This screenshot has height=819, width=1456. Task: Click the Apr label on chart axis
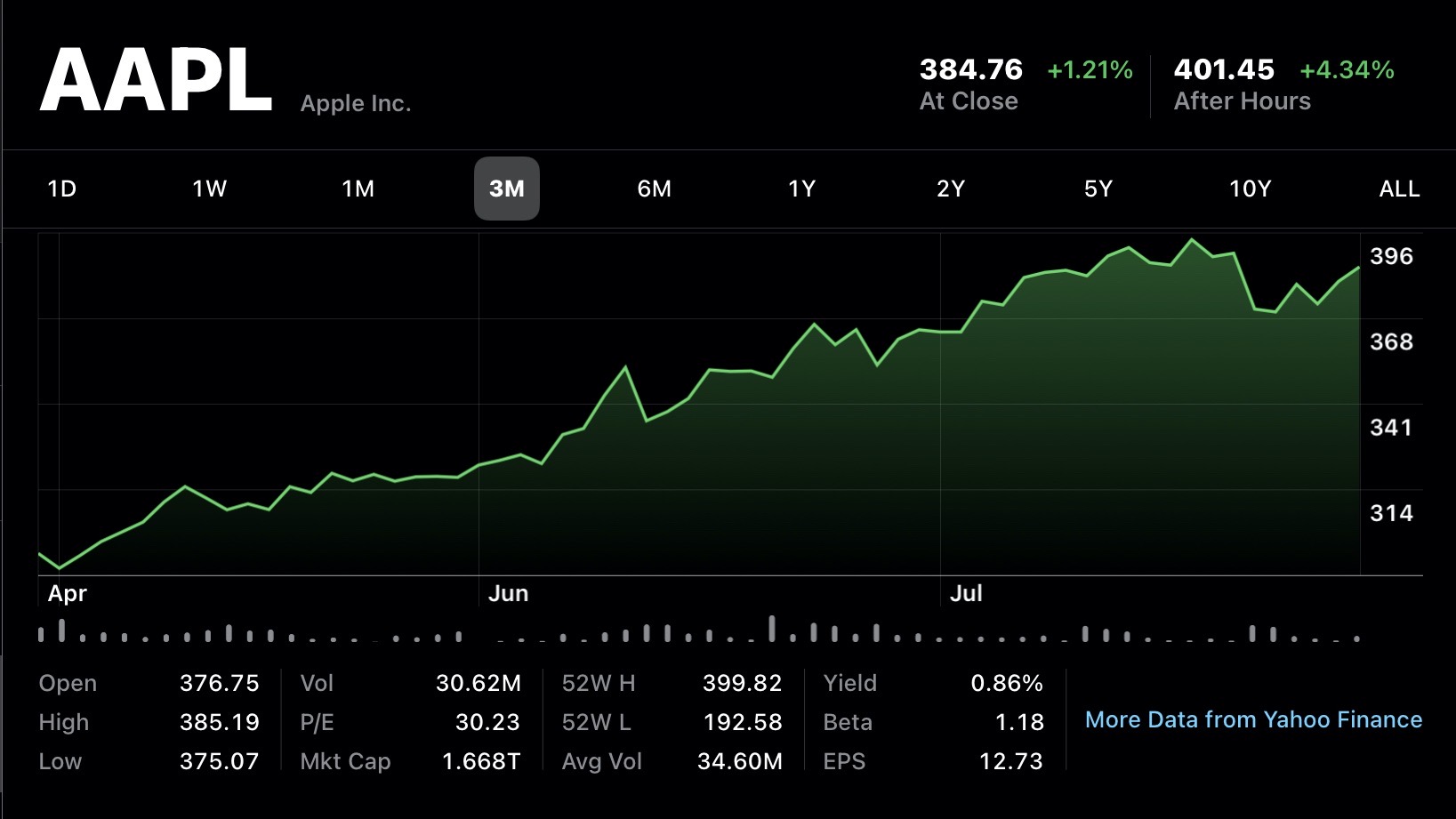68,593
